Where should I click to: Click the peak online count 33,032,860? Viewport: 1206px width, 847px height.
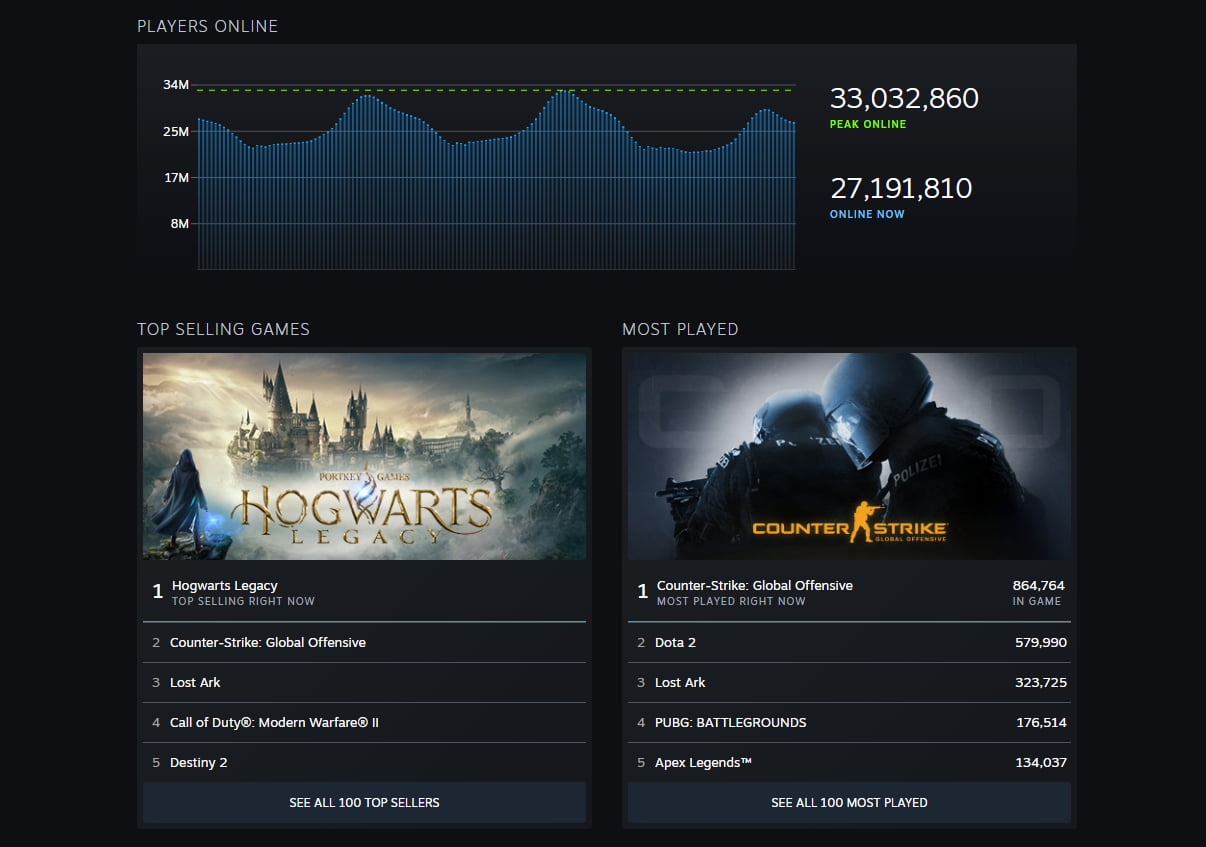(x=905, y=98)
